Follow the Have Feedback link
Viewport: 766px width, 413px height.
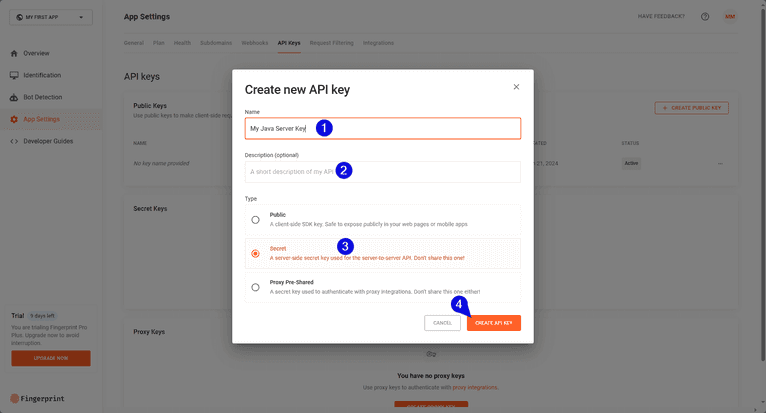[x=662, y=17]
